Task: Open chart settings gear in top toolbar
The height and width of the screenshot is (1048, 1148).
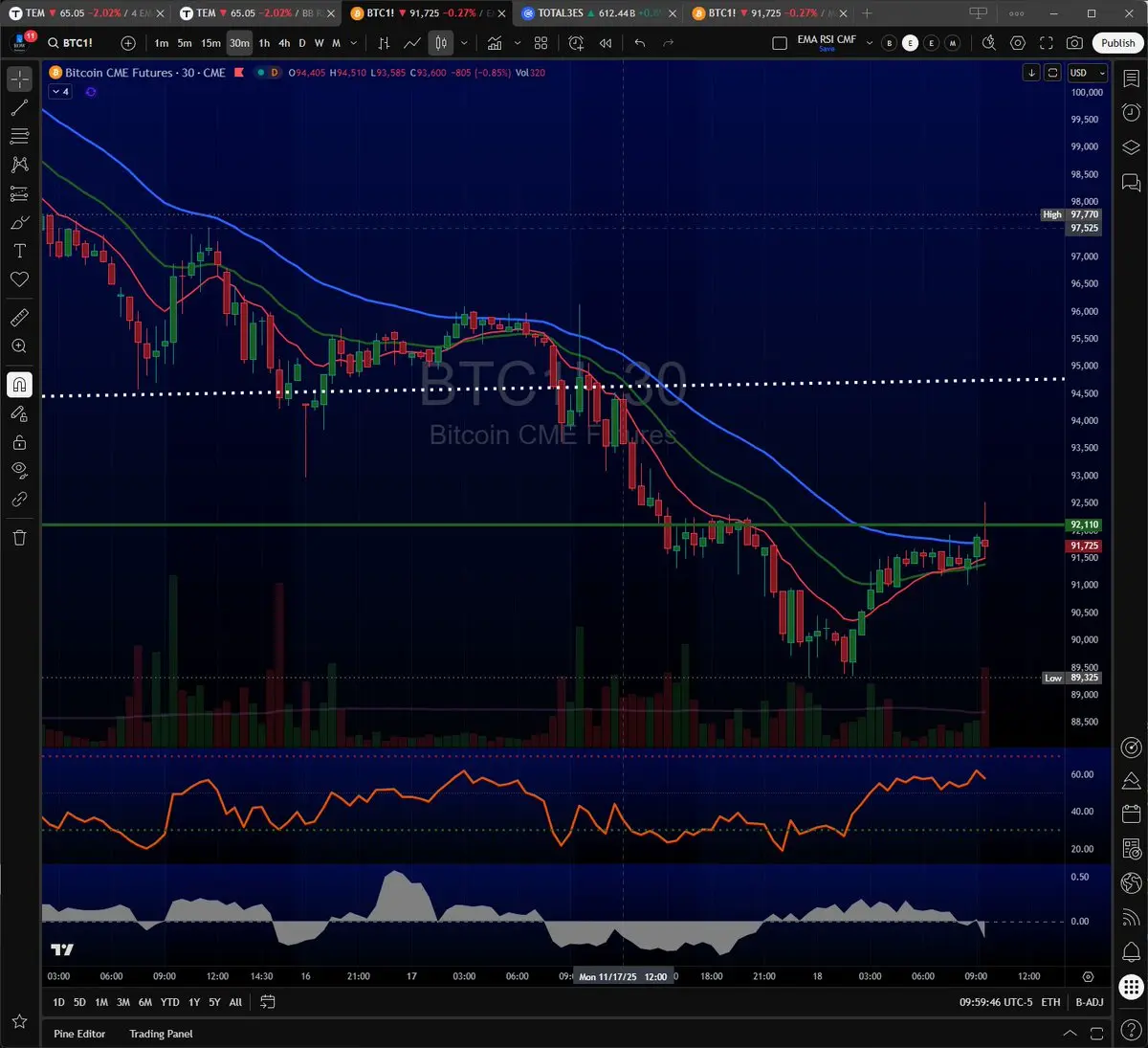Action: click(1018, 43)
